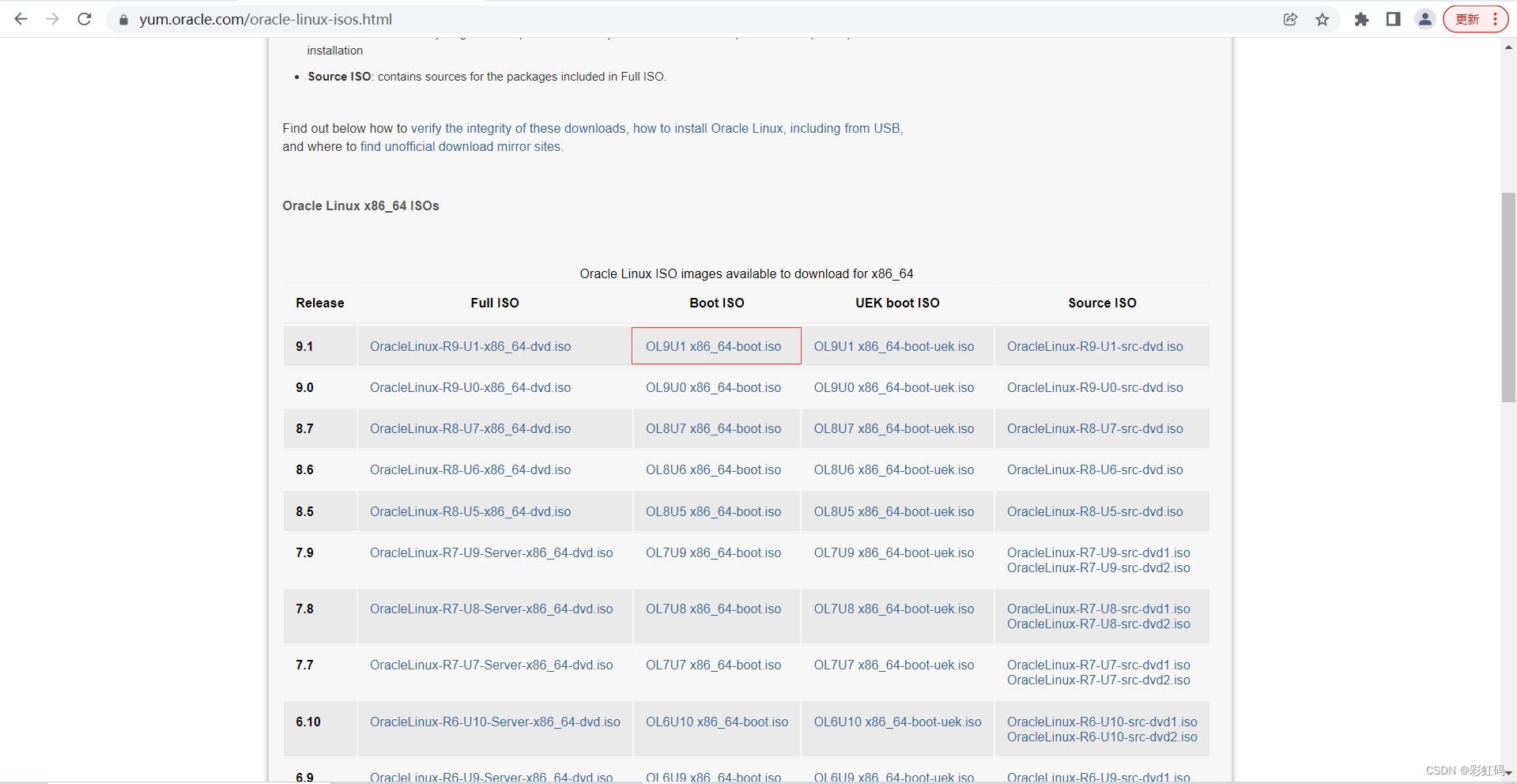Click the share page icon
The height and width of the screenshot is (784, 1517).
point(1290,19)
